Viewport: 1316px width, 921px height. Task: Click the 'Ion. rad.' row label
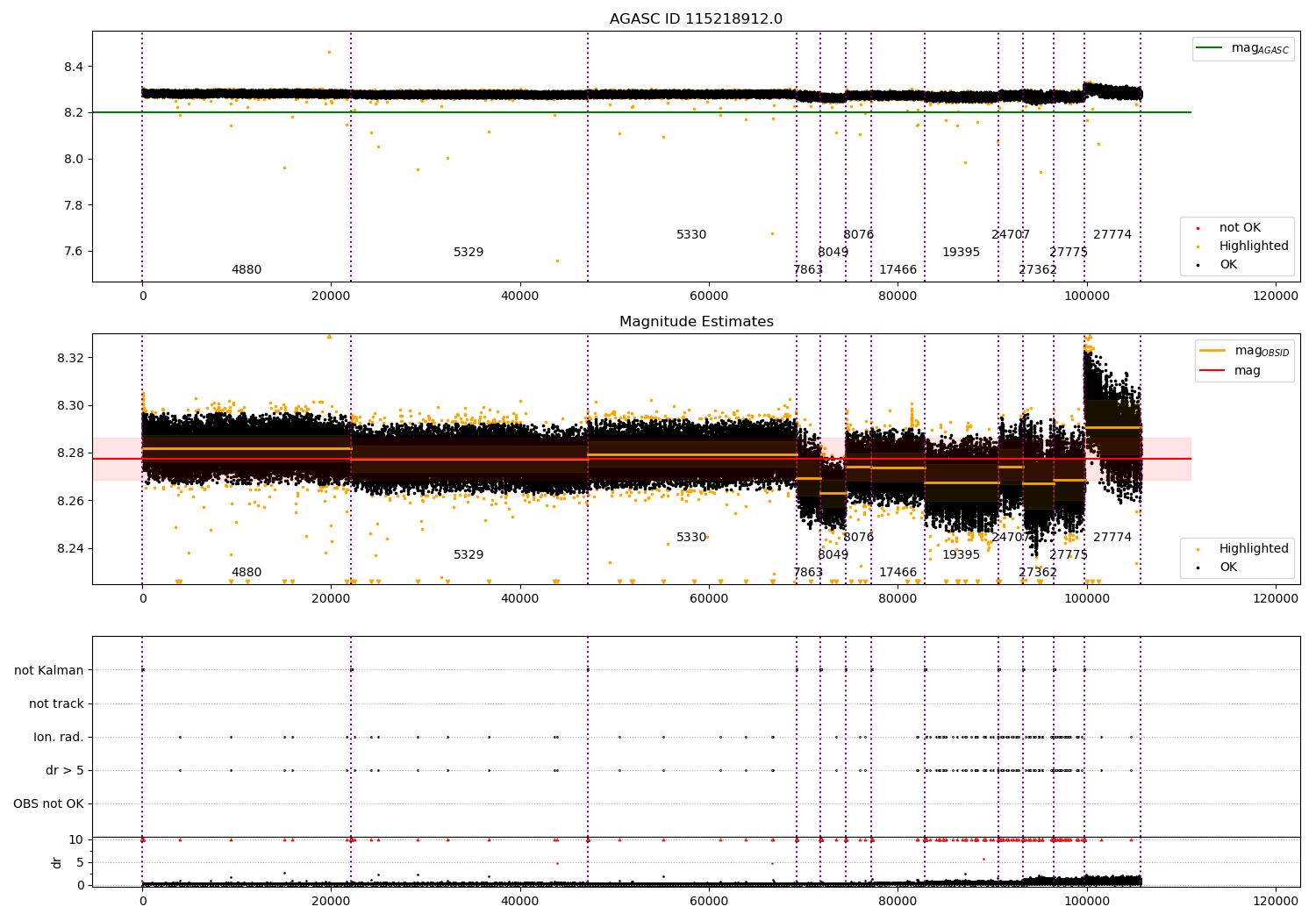[59, 737]
